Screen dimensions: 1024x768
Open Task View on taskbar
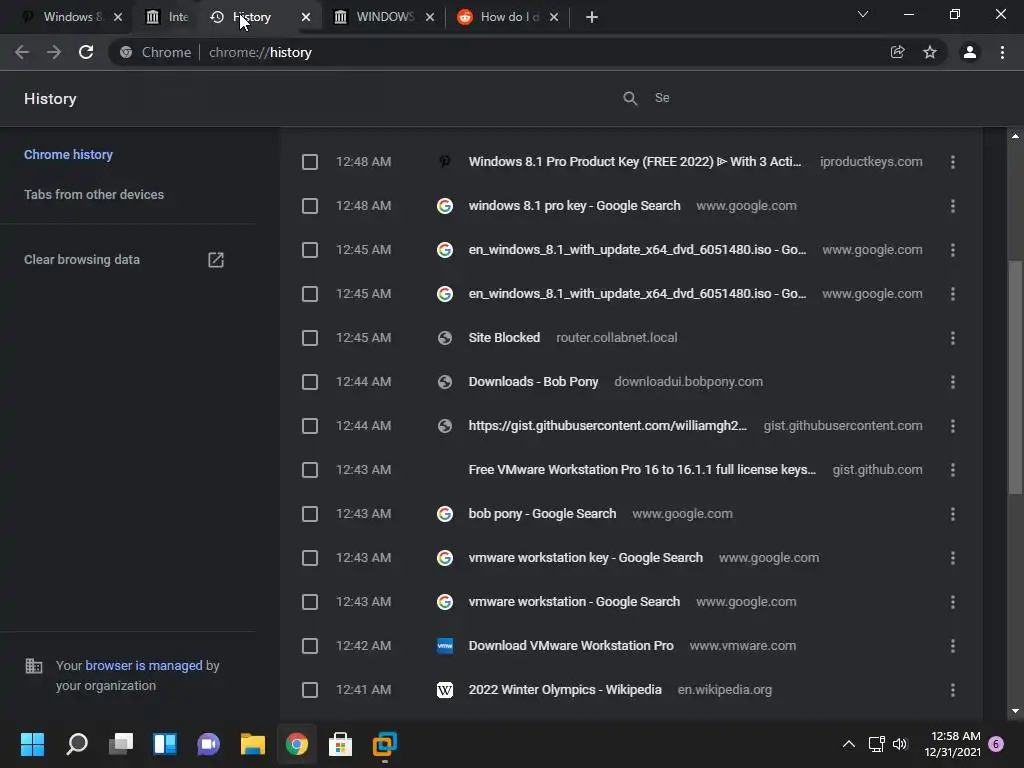[121, 744]
